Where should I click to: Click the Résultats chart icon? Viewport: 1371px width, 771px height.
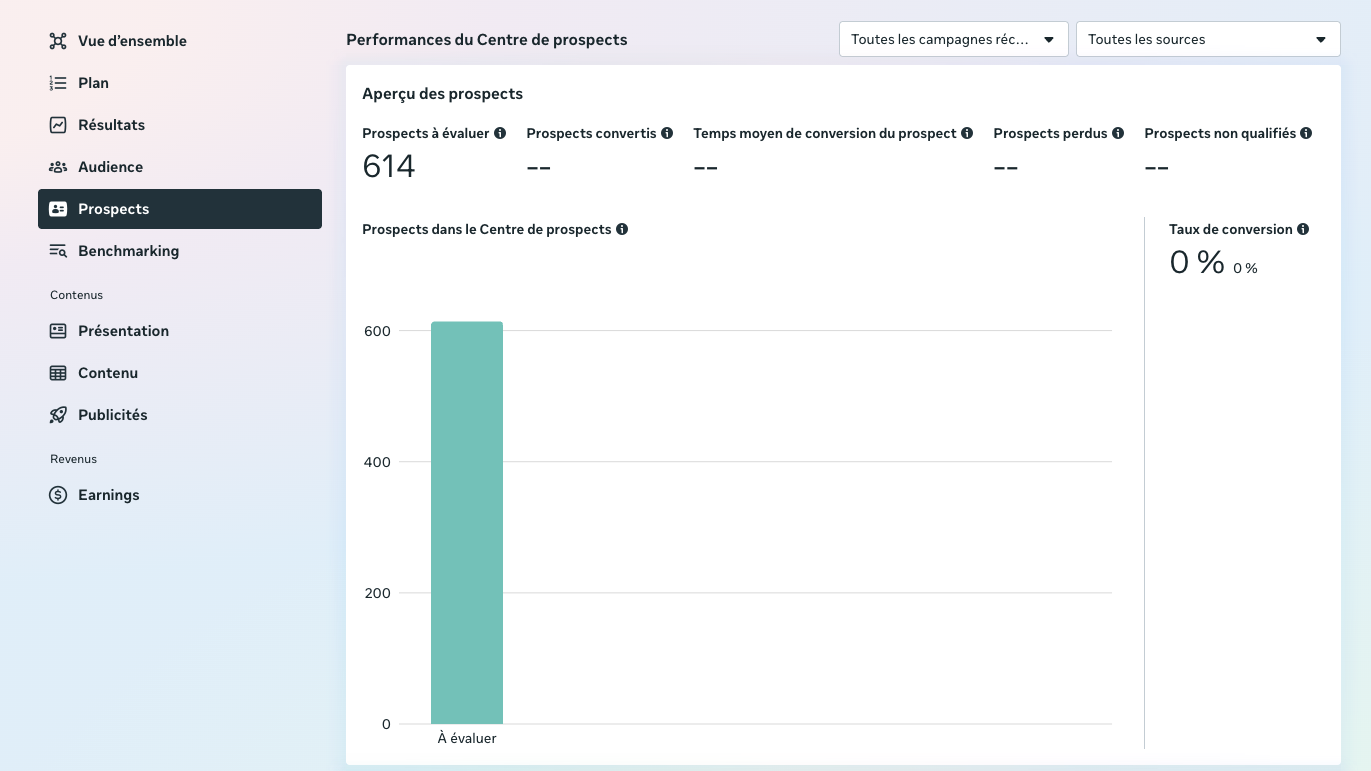click(58, 125)
